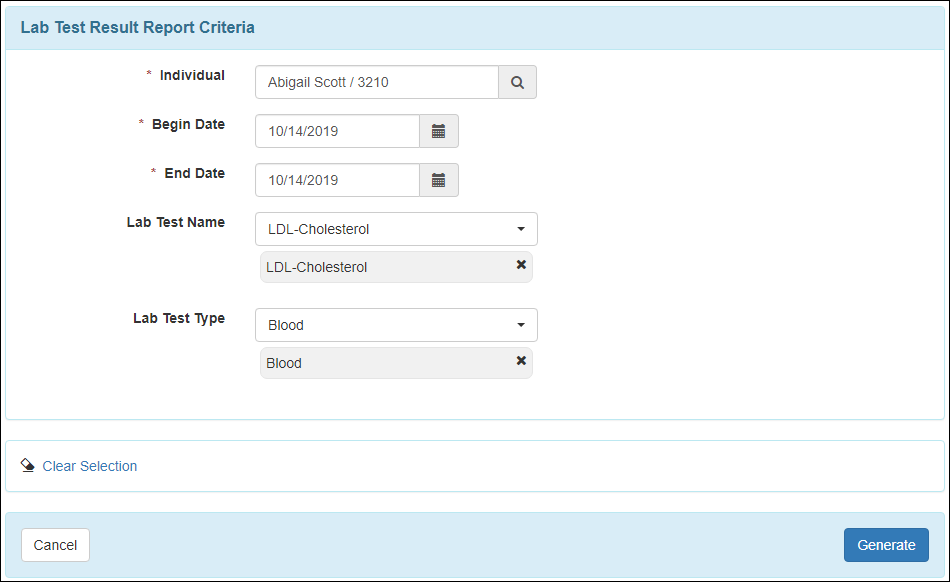Click the eraser icon beside Clear Selection
Screen dimensions: 950x582
[x=28, y=466]
